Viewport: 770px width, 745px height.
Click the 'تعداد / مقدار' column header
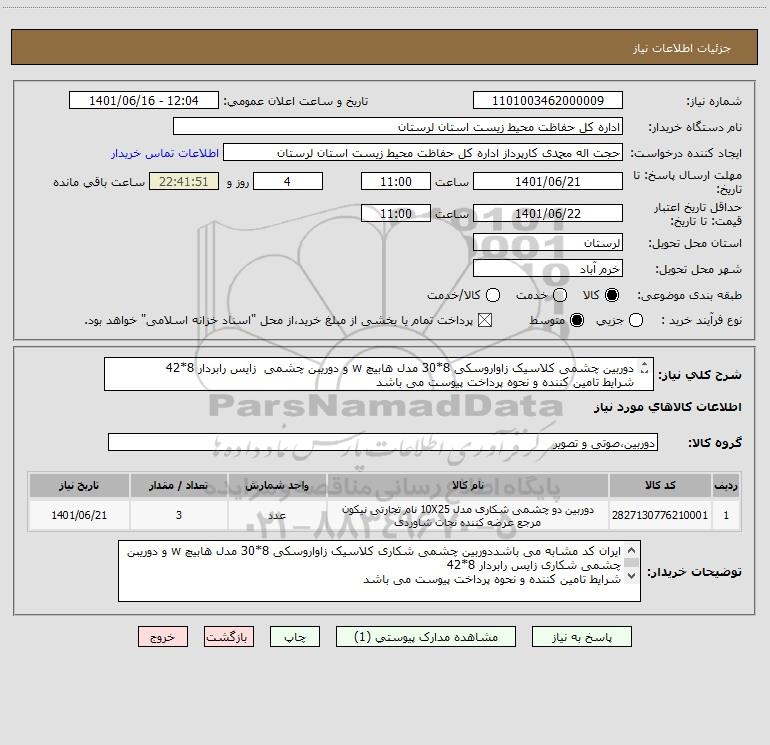pyautogui.click(x=179, y=485)
